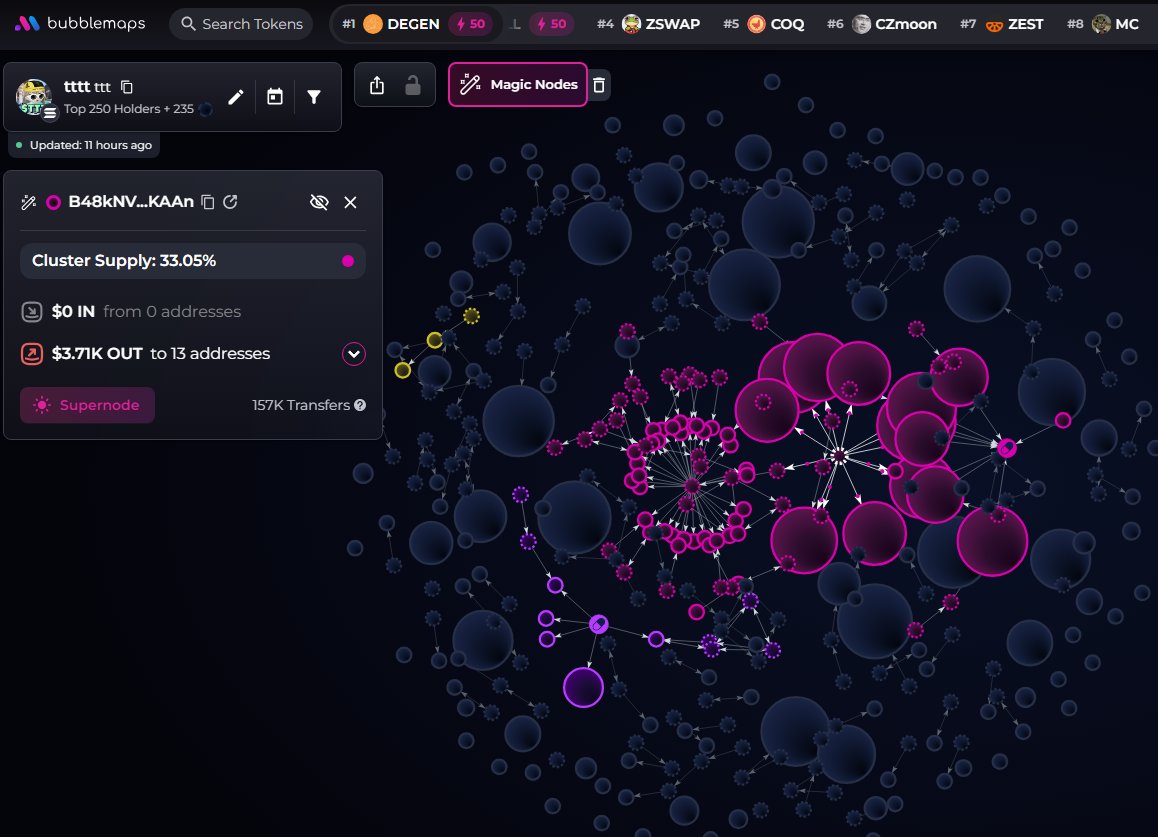
Task: Open trending token #7 ZEST
Action: 1001,24
